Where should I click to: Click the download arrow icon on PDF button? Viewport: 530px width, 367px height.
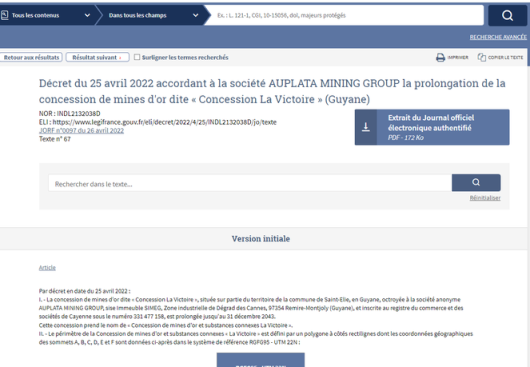pos(366,127)
